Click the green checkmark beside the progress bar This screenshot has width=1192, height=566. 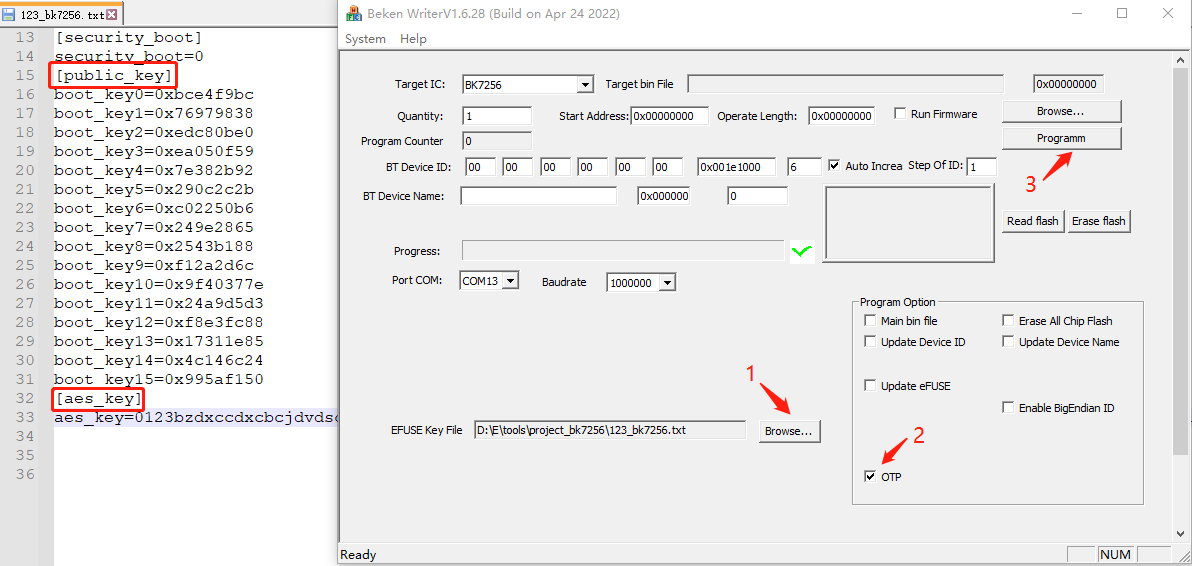[802, 252]
